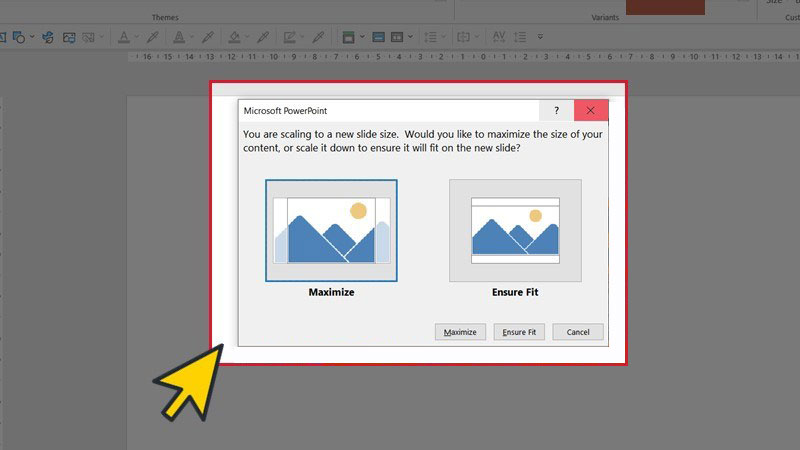Click the Text Outline 'A' icon

(x=179, y=37)
